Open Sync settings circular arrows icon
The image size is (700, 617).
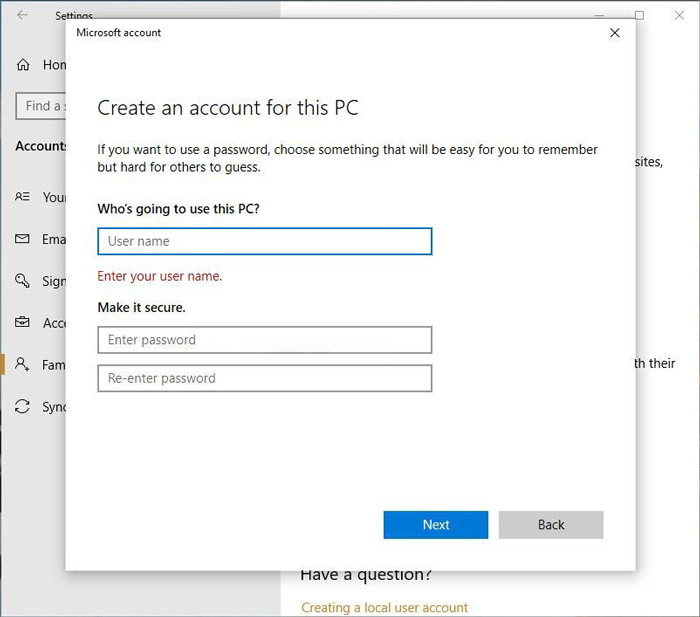pyautogui.click(x=22, y=406)
